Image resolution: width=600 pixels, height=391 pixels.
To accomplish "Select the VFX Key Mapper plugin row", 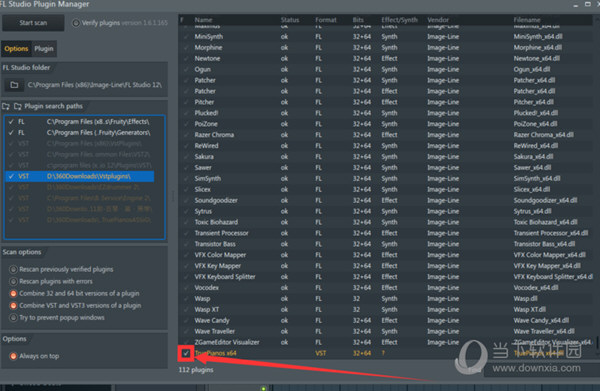I will 386,266.
